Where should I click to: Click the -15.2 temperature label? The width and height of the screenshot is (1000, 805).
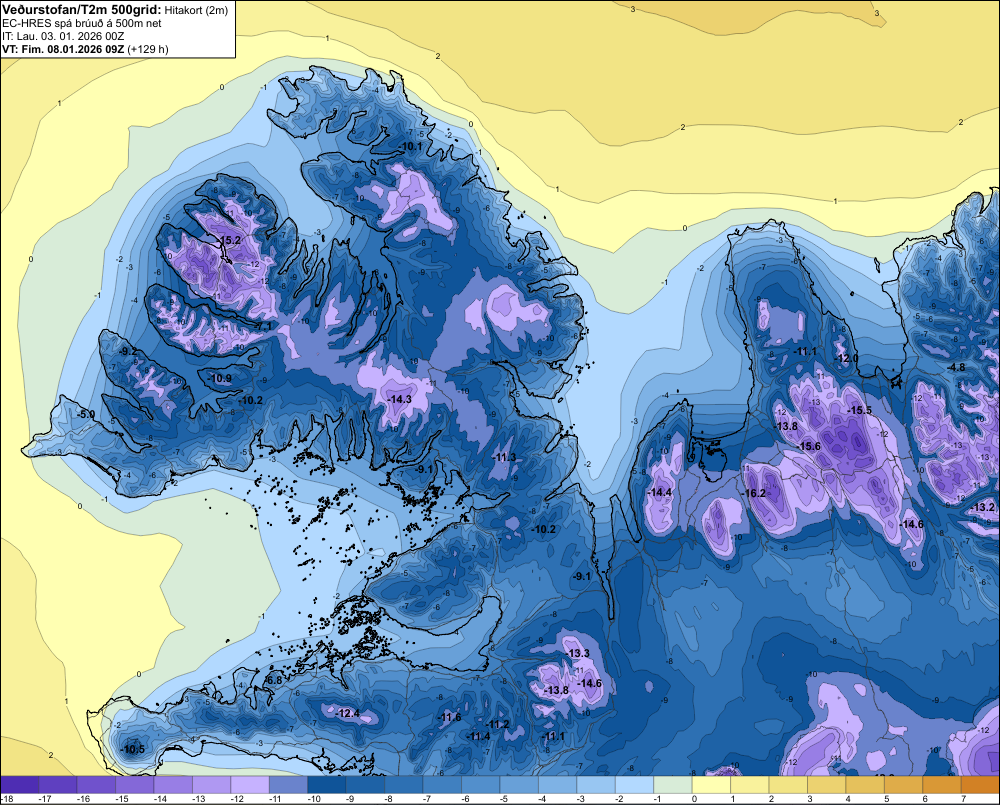click(x=229, y=240)
